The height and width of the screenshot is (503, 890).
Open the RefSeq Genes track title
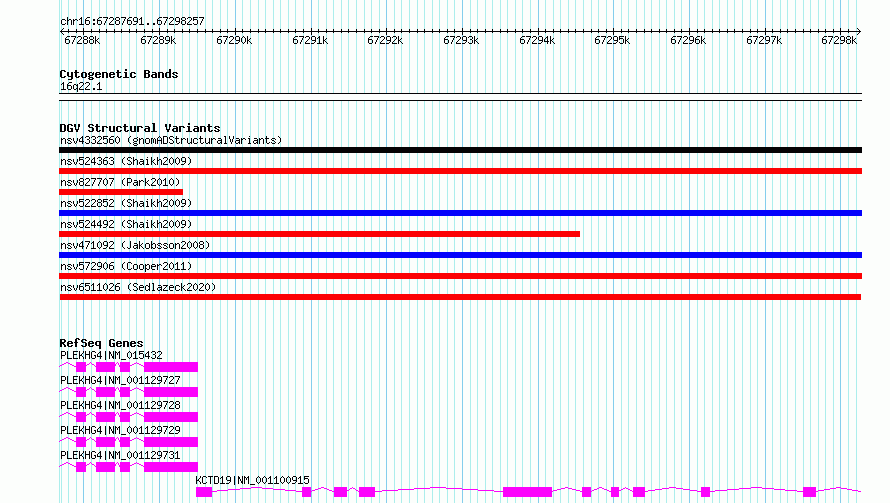(101, 343)
